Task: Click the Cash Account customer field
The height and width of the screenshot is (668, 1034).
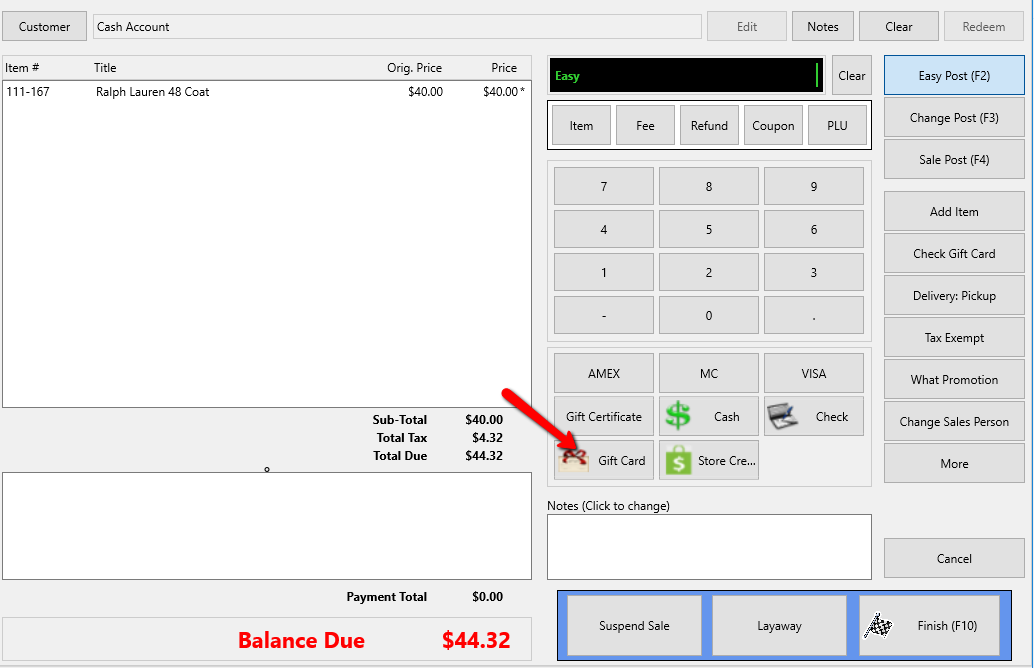Action: (x=397, y=26)
